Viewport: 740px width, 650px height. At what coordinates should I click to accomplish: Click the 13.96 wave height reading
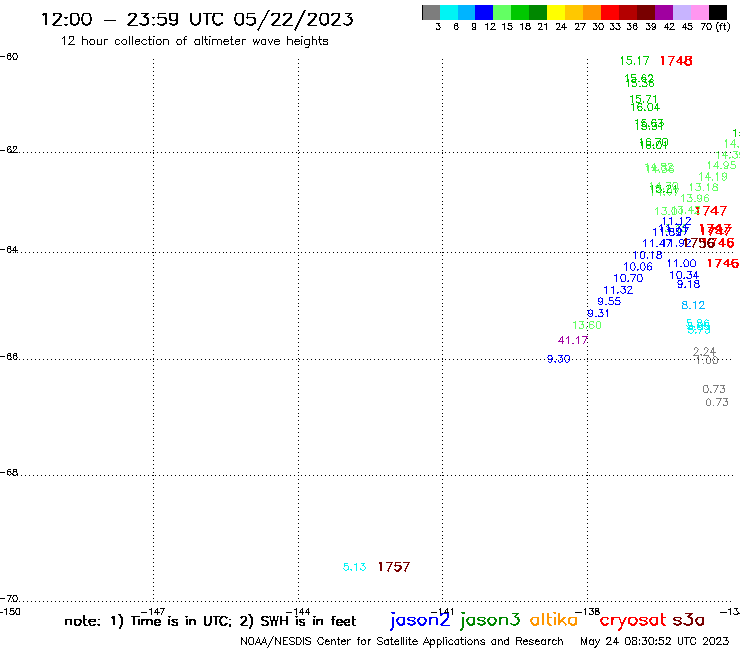695,199
